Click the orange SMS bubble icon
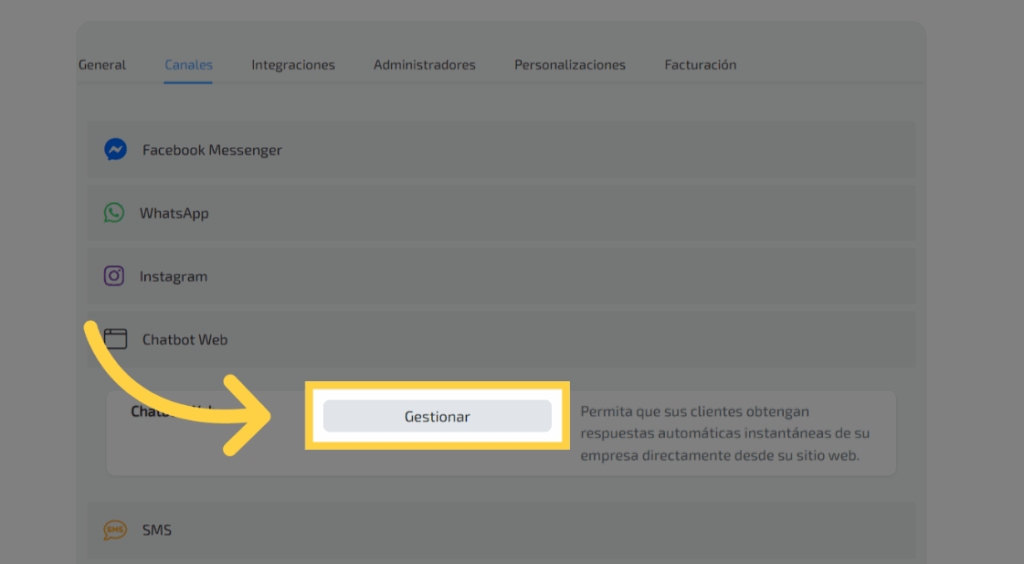Screen dimensions: 1024x564 point(115,530)
